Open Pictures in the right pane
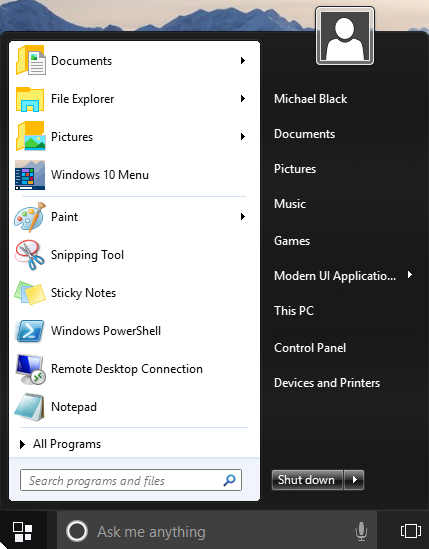 click(295, 169)
